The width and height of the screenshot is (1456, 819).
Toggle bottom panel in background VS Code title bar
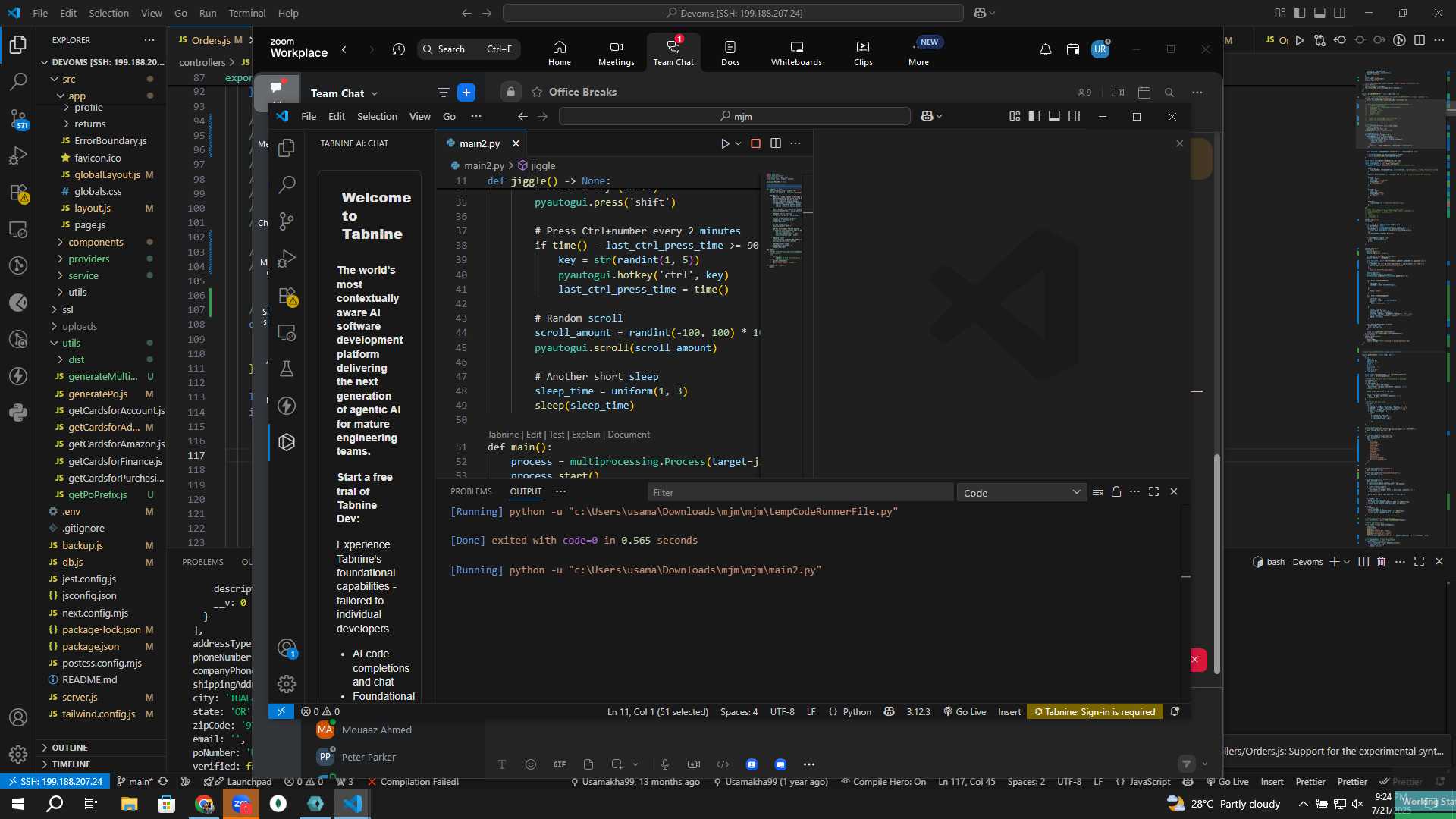1319,13
